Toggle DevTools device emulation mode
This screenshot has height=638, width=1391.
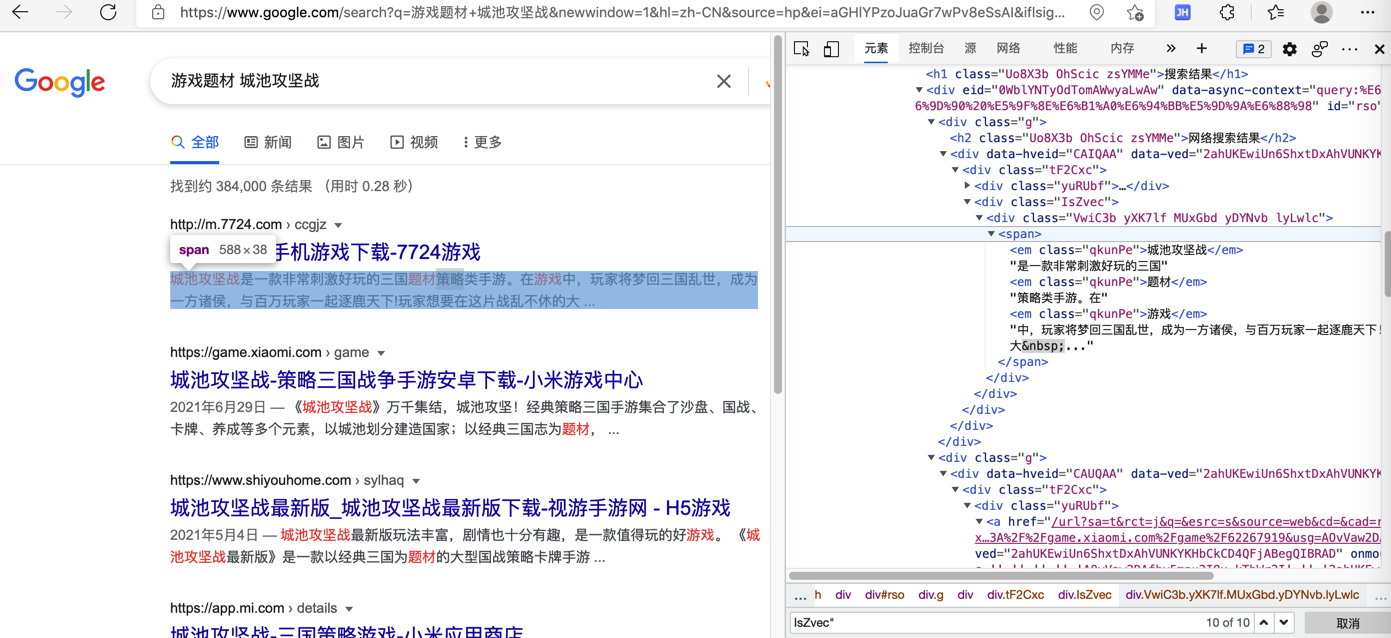pyautogui.click(x=831, y=49)
